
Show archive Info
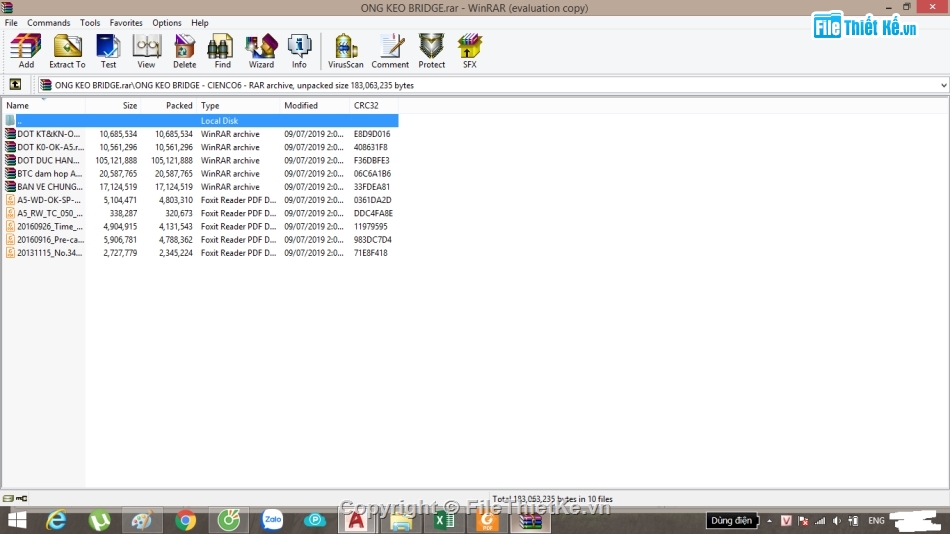(299, 51)
